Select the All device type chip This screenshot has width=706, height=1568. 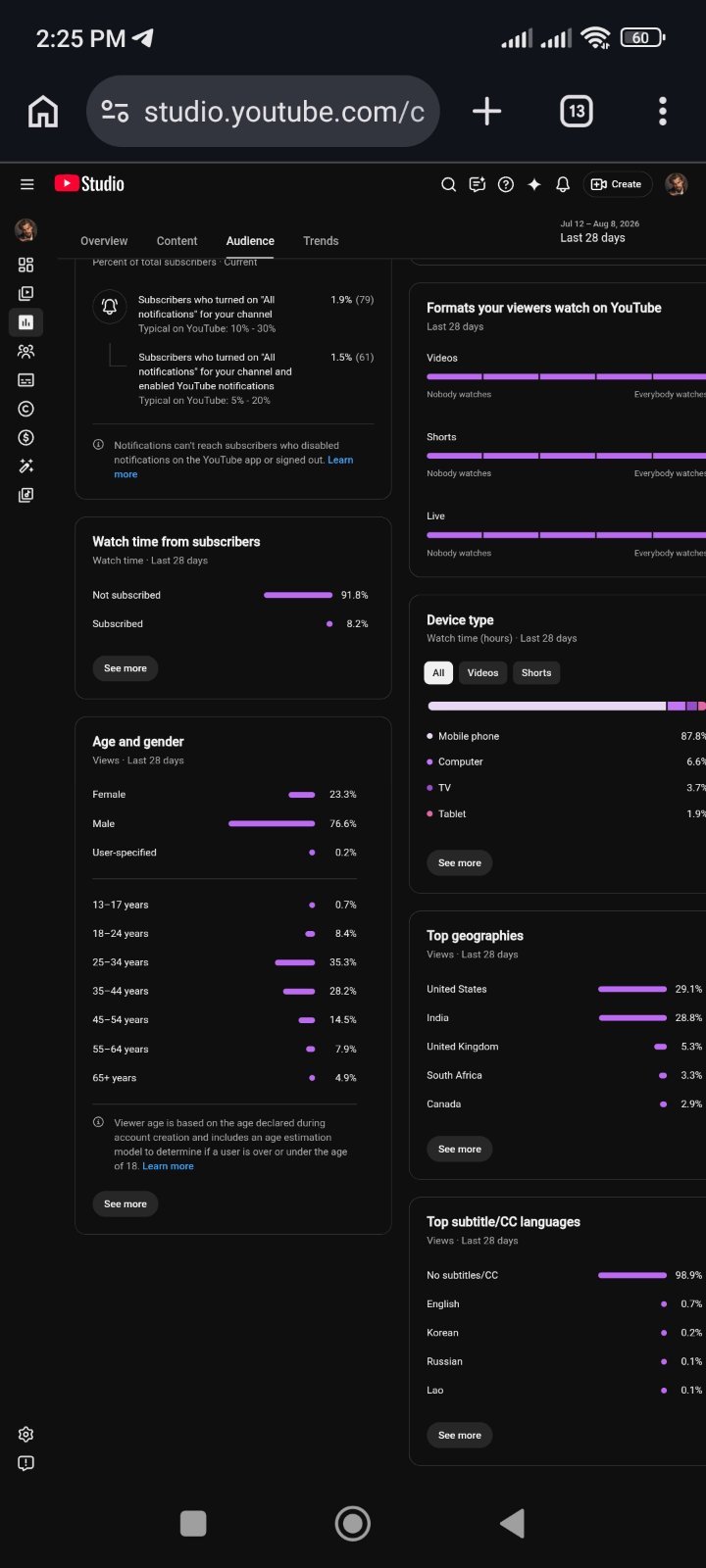click(438, 672)
